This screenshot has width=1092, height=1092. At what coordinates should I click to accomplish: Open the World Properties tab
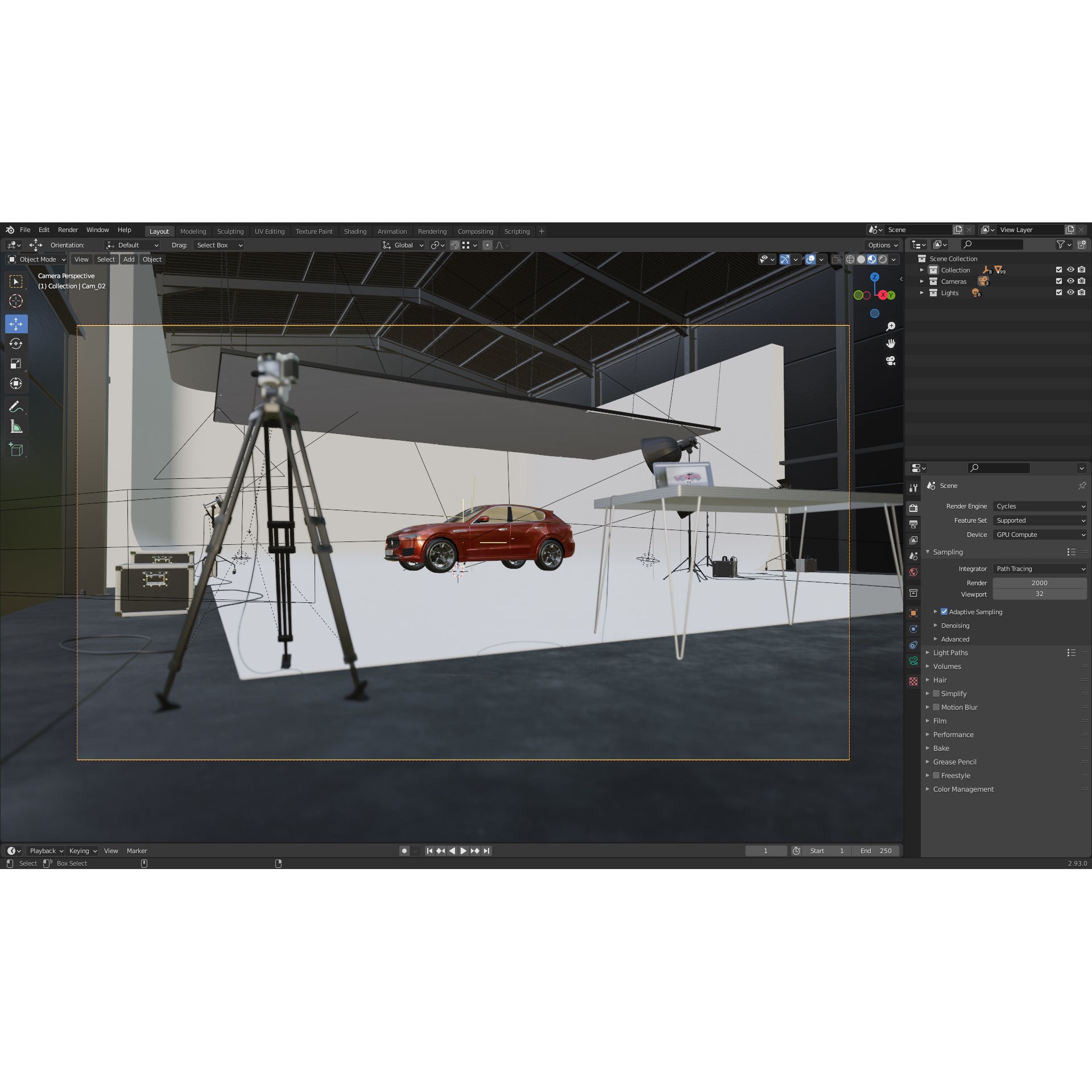click(913, 572)
